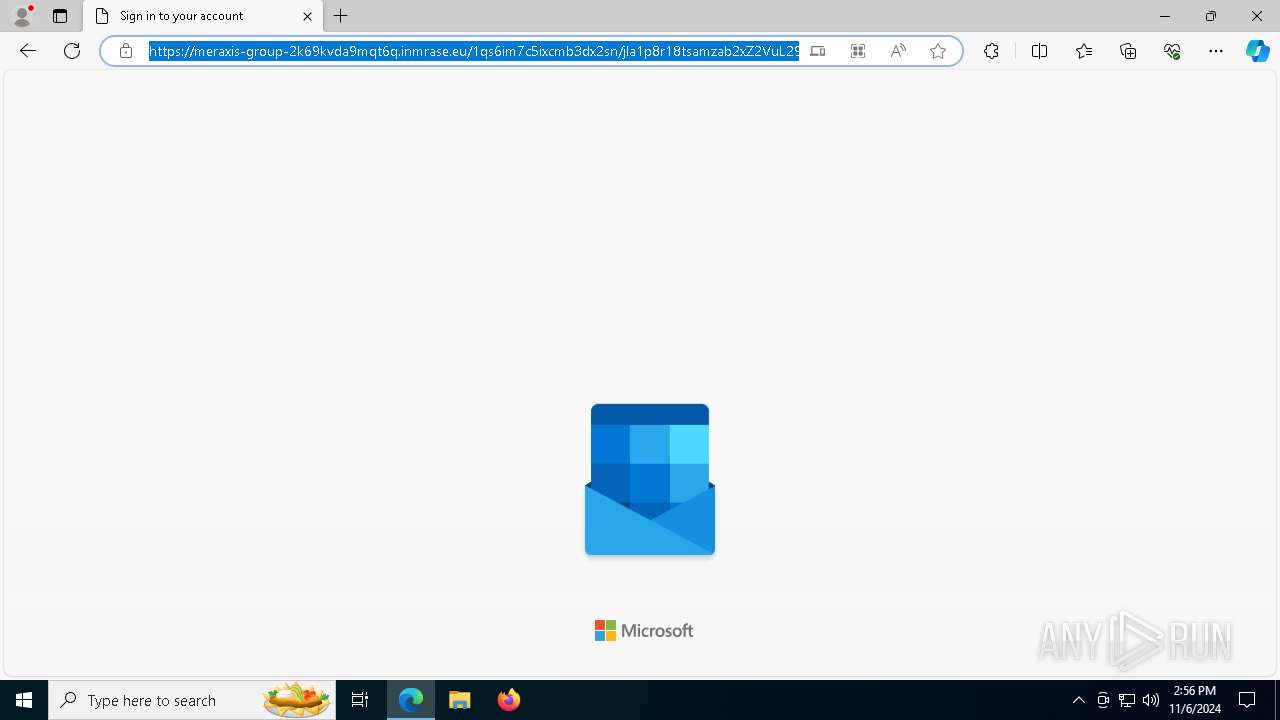Open the Extensions puzzle icon
1280x720 pixels.
click(x=991, y=51)
